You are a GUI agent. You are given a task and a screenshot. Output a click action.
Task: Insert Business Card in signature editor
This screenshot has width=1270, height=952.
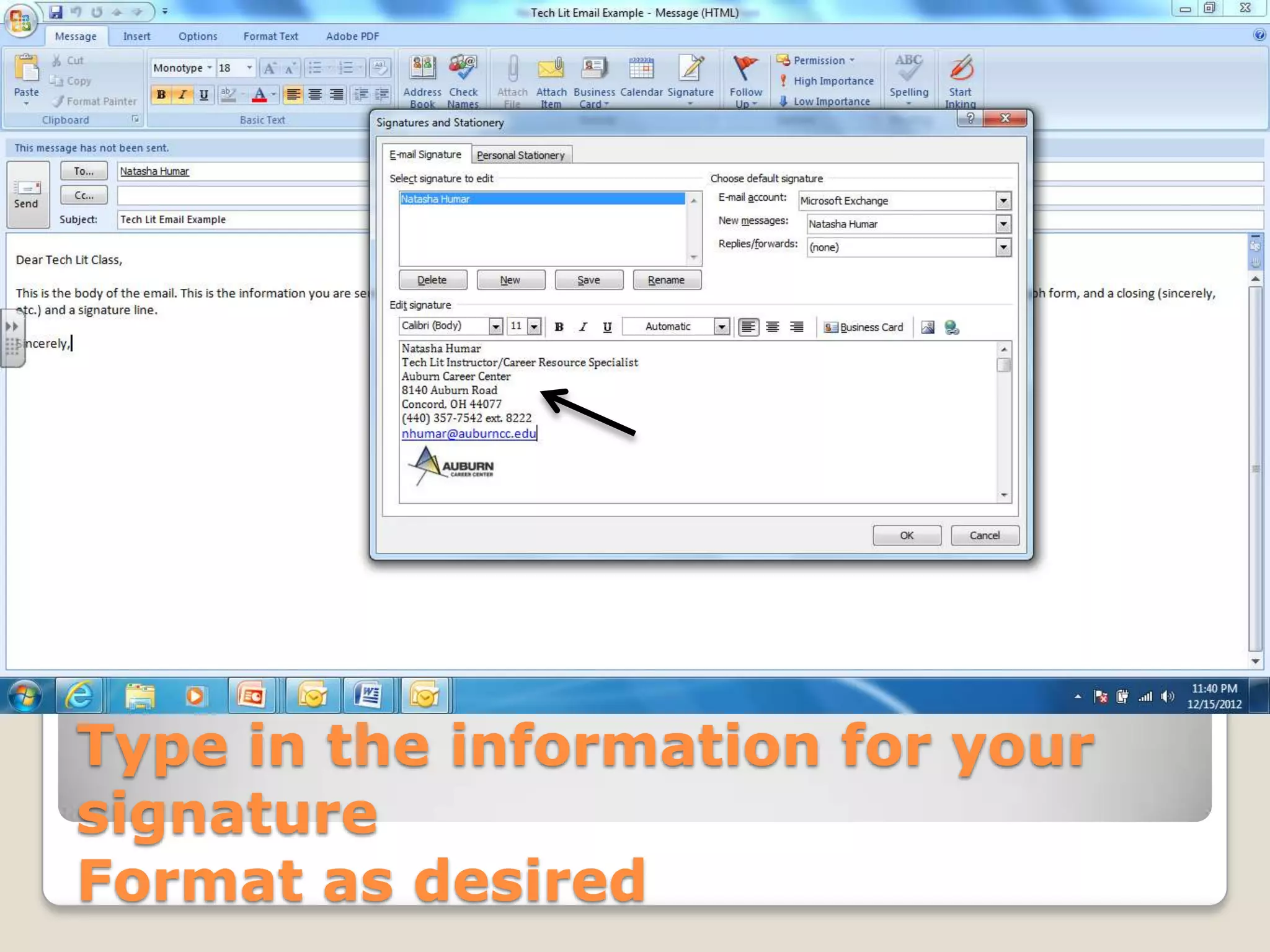[863, 327]
